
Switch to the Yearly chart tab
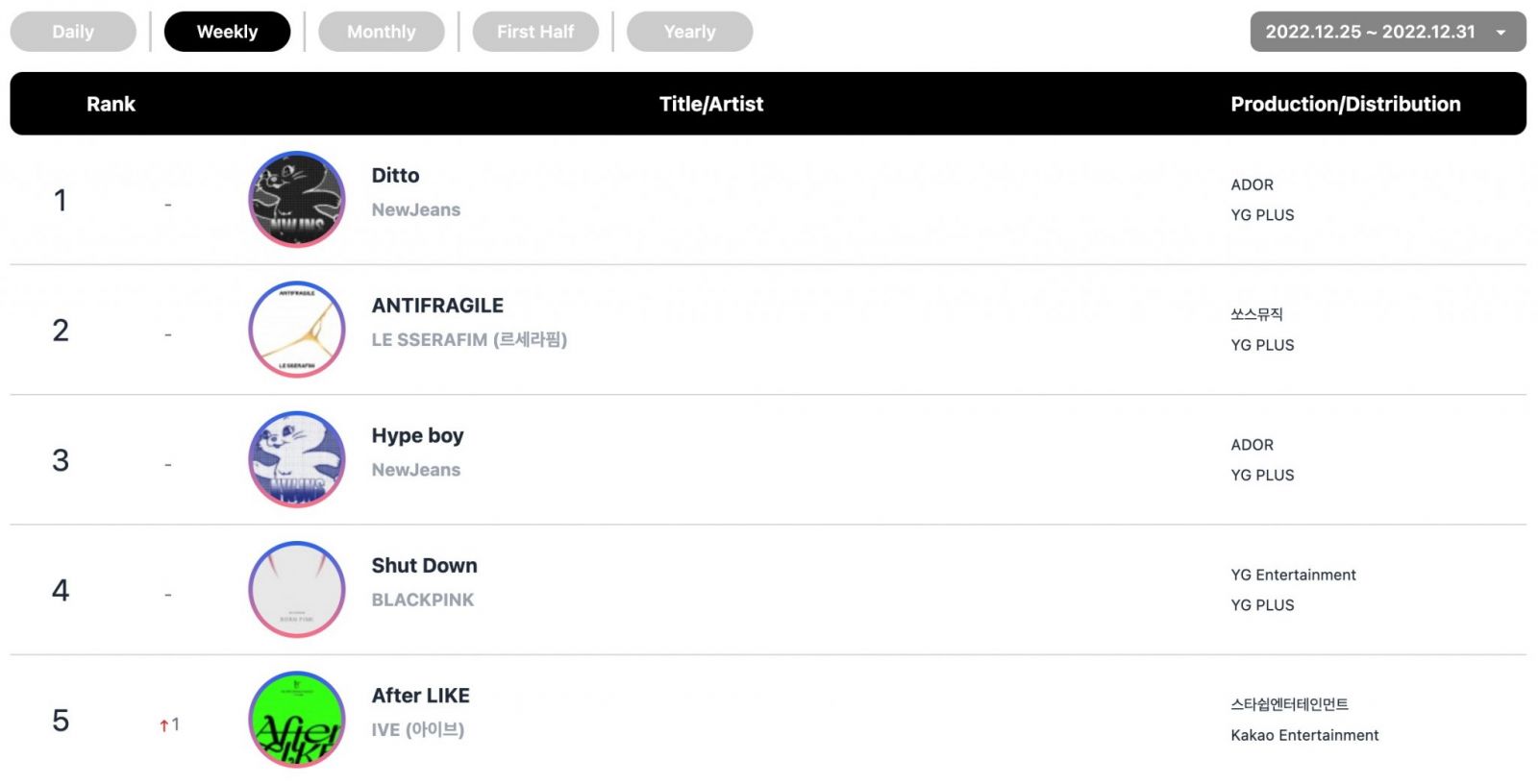(x=689, y=32)
